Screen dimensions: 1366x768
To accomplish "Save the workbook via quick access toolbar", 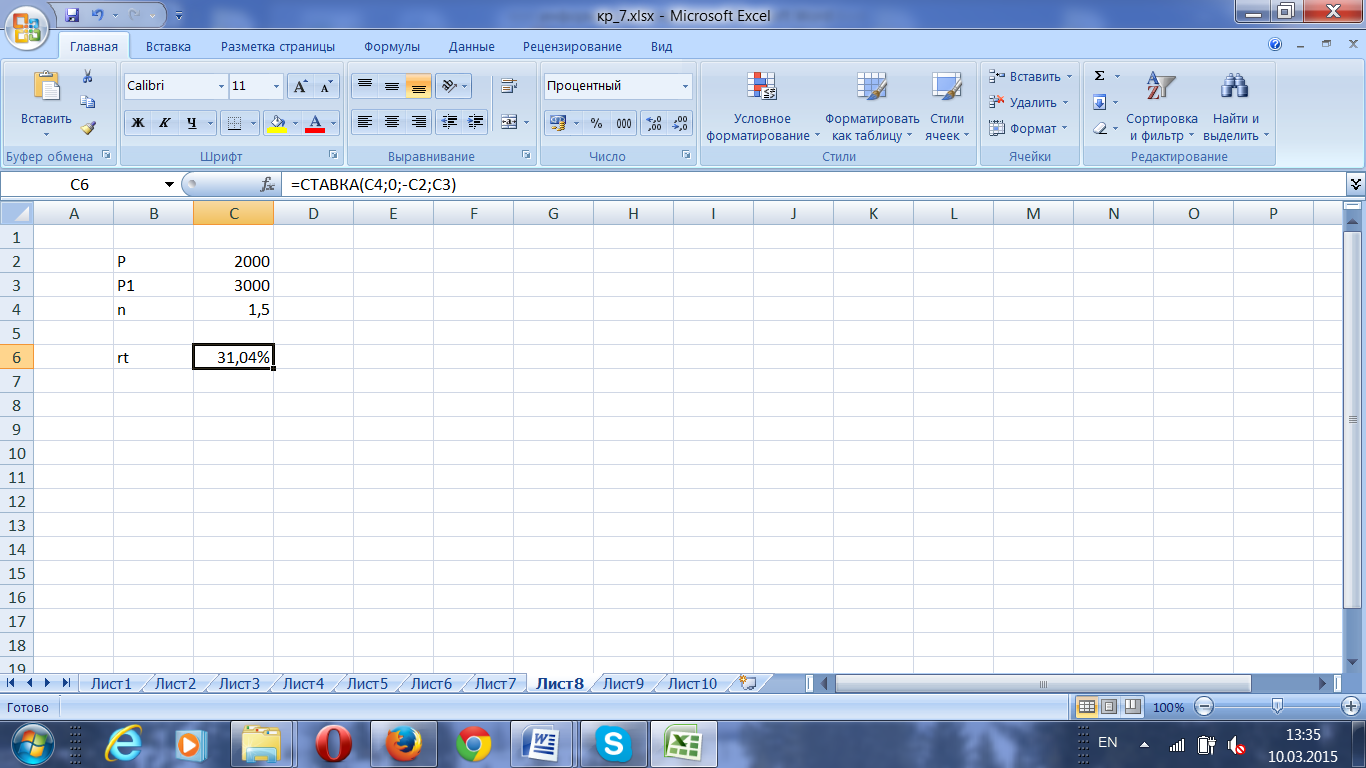I will (x=72, y=15).
